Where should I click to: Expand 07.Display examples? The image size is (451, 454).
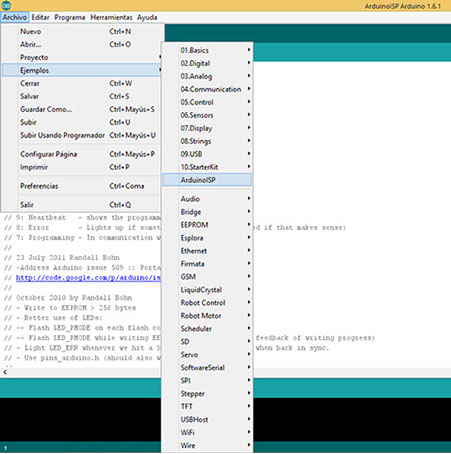(207, 128)
